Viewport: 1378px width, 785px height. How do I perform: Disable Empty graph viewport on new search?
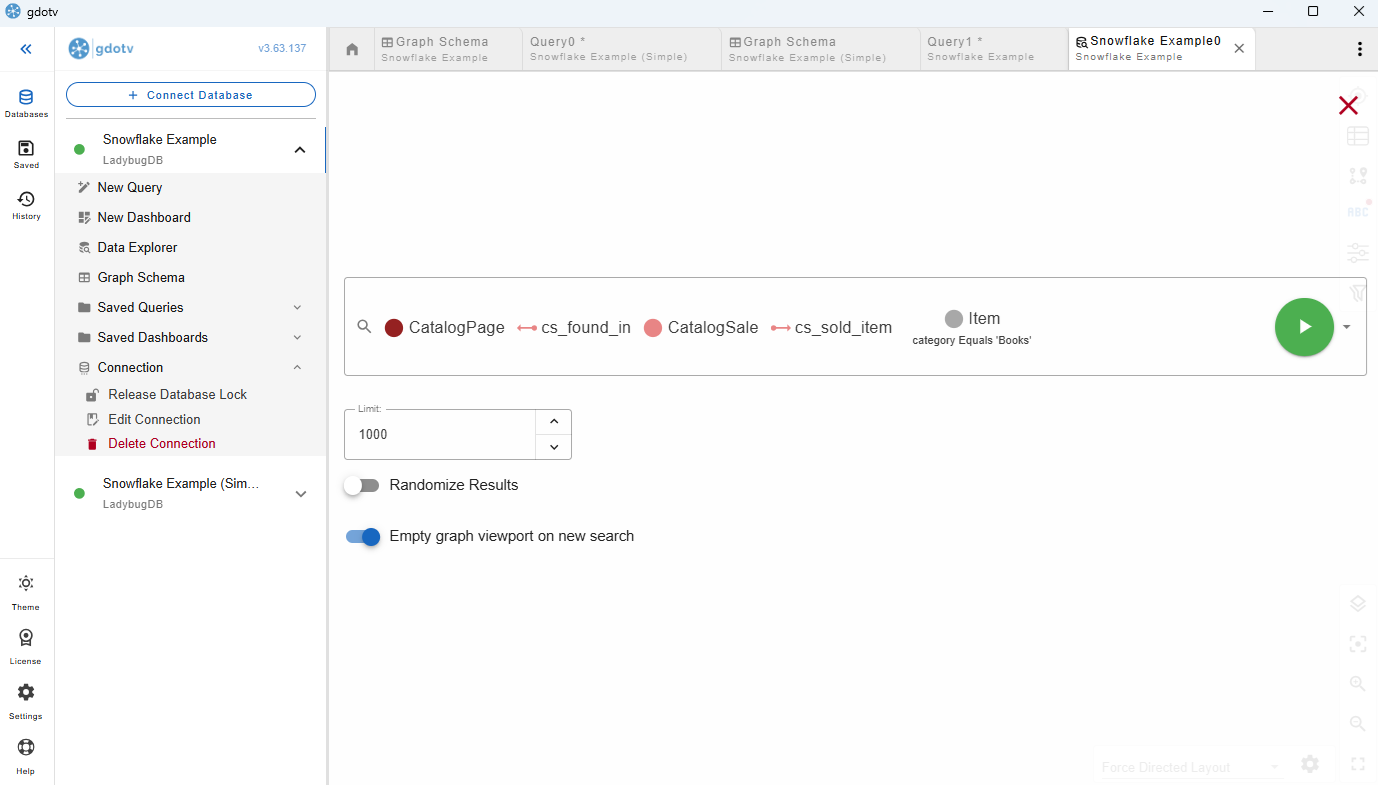pyautogui.click(x=363, y=537)
